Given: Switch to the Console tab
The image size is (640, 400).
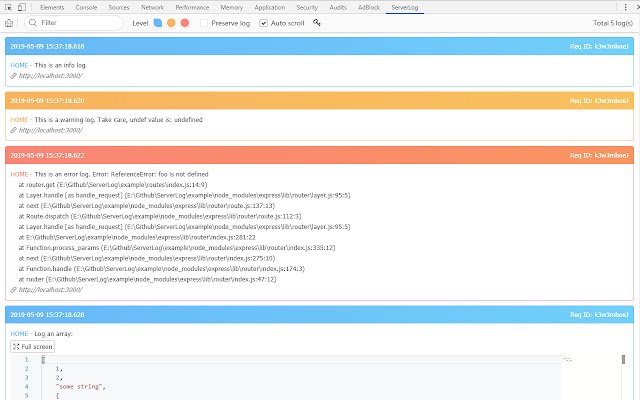Looking at the screenshot, I should [87, 7].
